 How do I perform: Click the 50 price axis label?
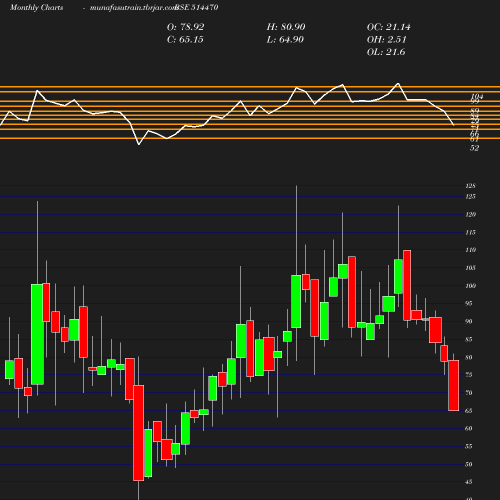(x=469, y=465)
